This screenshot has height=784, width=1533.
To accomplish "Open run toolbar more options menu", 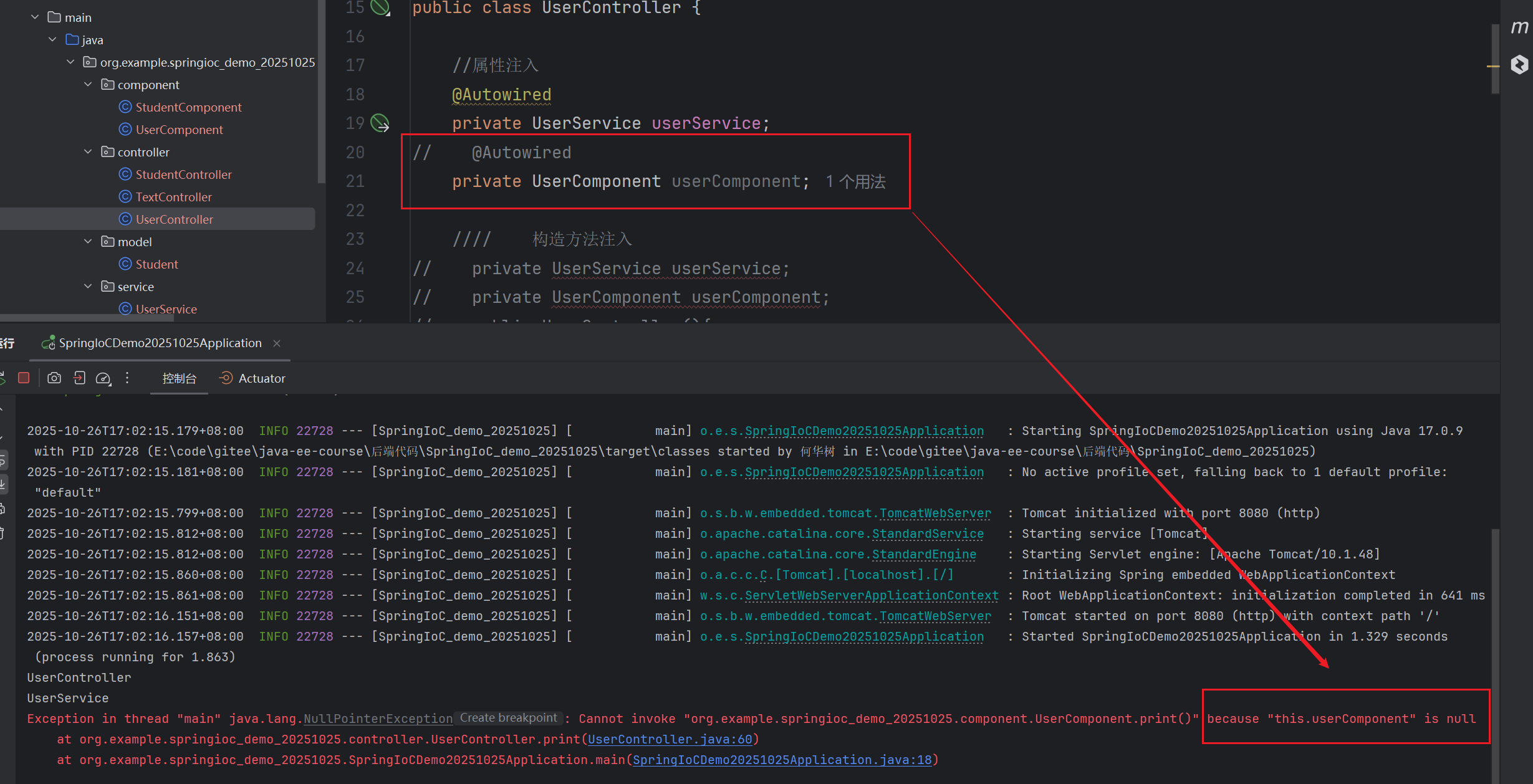I will point(127,378).
